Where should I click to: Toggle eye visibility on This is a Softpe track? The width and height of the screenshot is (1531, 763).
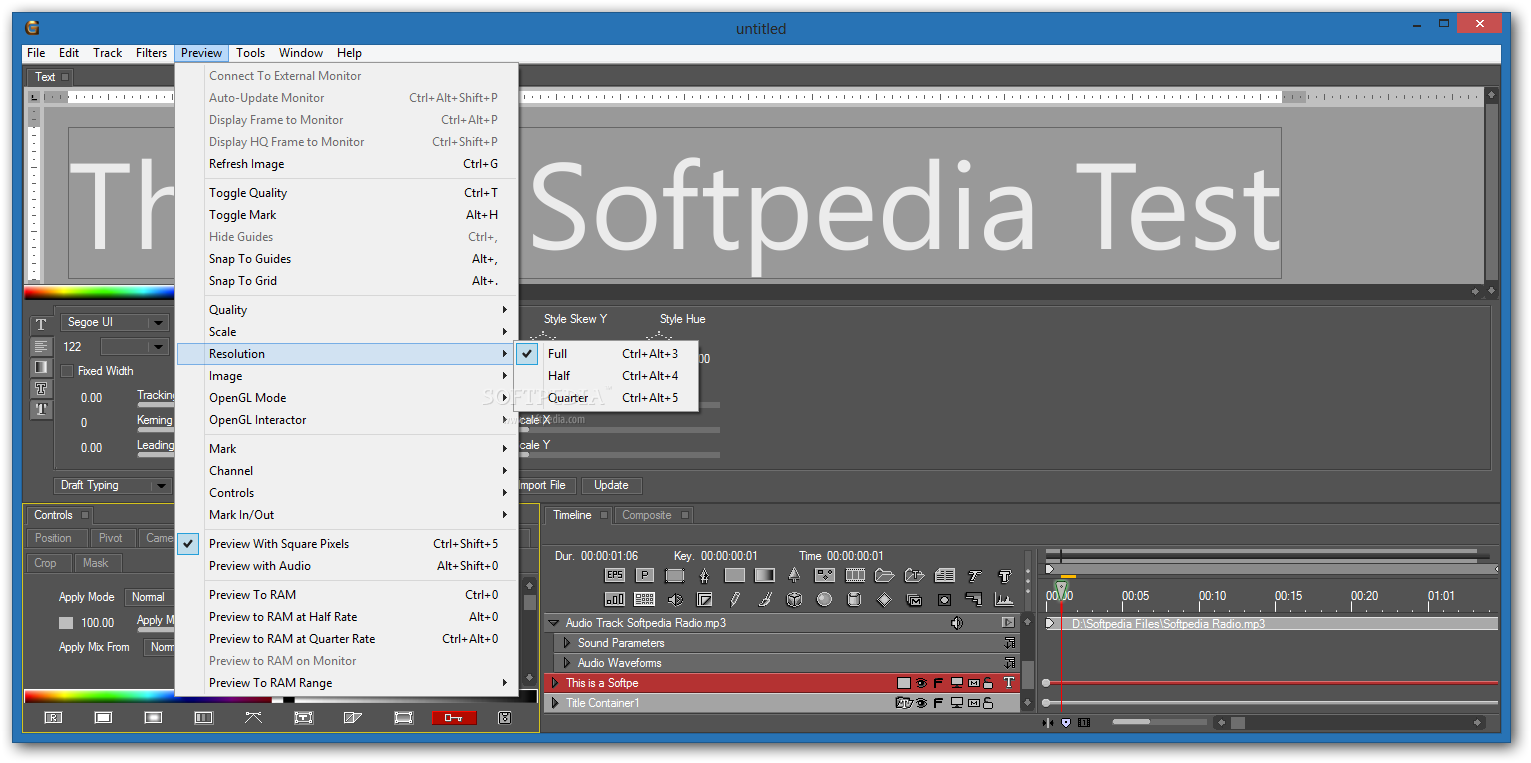(x=921, y=683)
